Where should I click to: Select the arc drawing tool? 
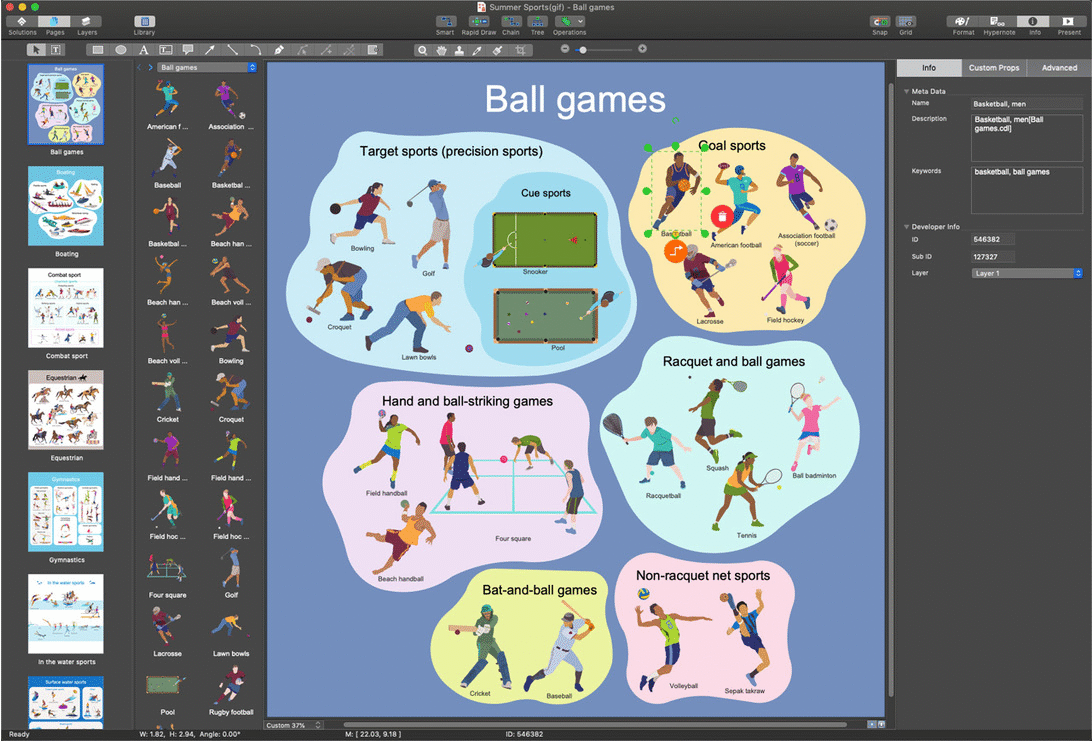tap(256, 49)
